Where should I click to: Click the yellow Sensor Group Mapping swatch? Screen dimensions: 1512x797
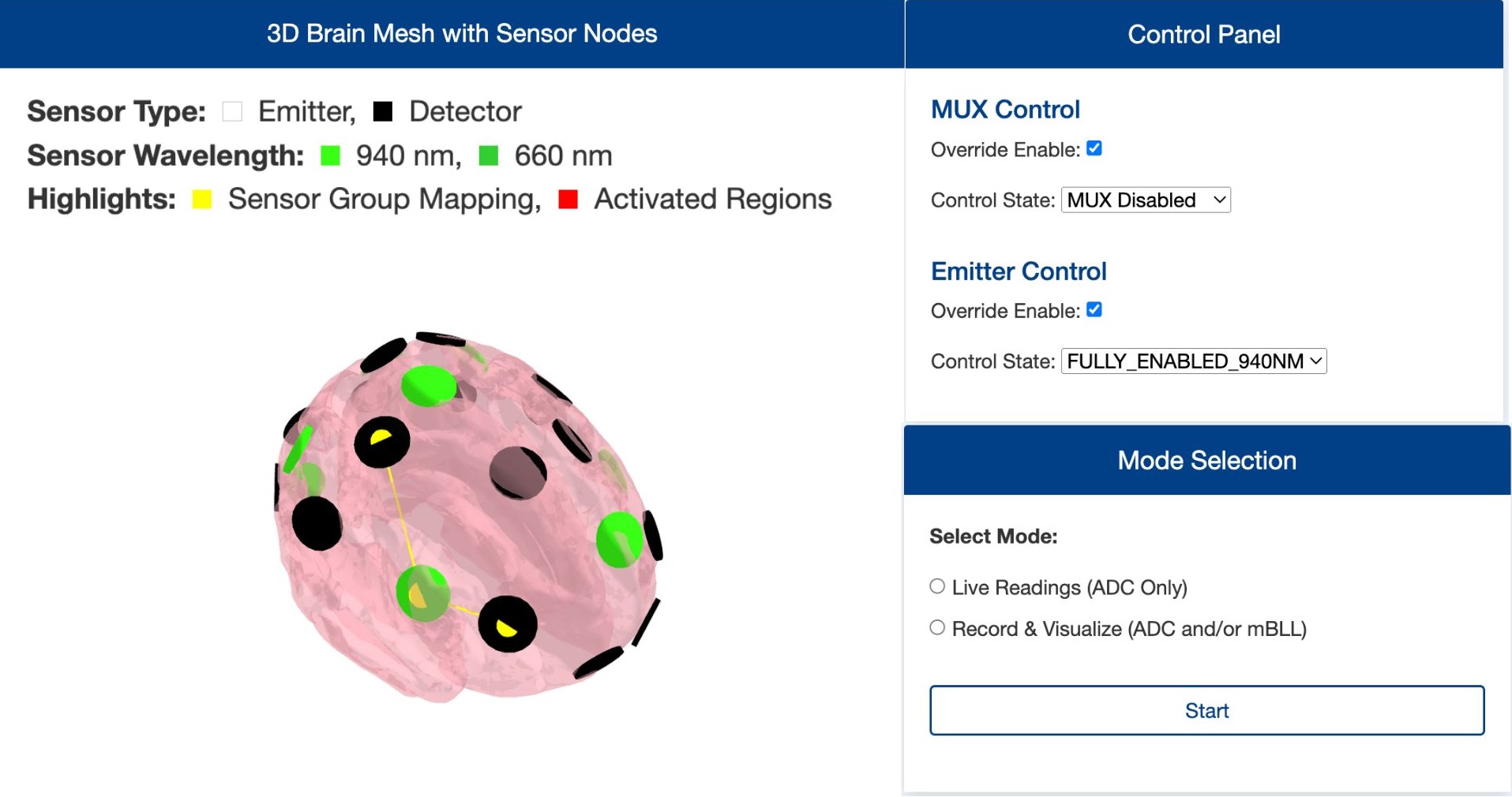[202, 199]
